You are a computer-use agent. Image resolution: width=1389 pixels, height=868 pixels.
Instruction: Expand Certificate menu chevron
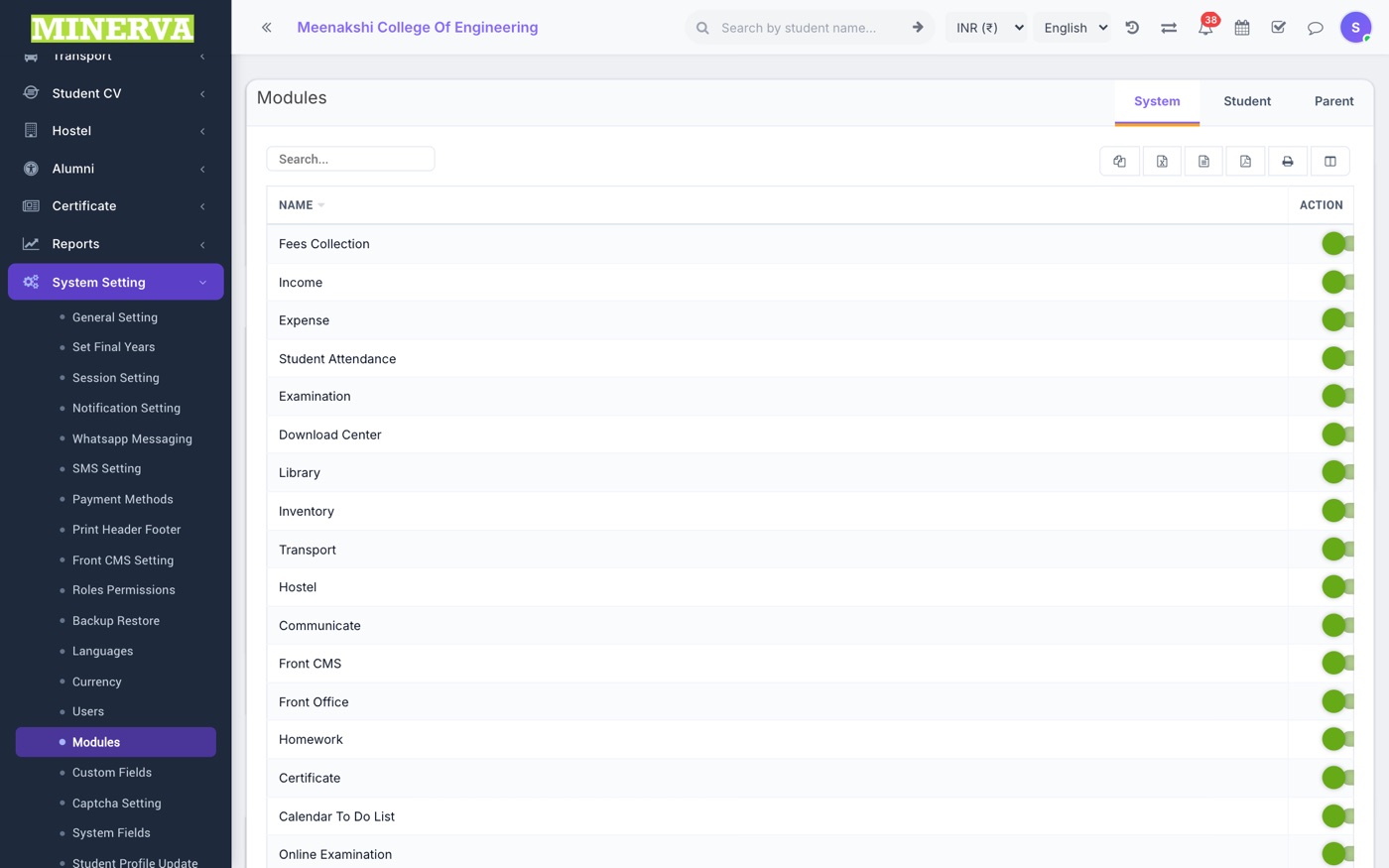click(x=202, y=206)
